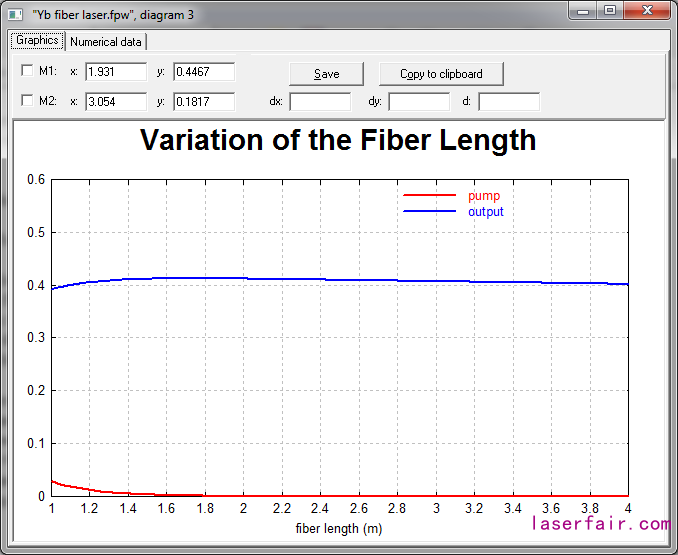Click the M1 y value field
678x555 pixels.
[204, 72]
